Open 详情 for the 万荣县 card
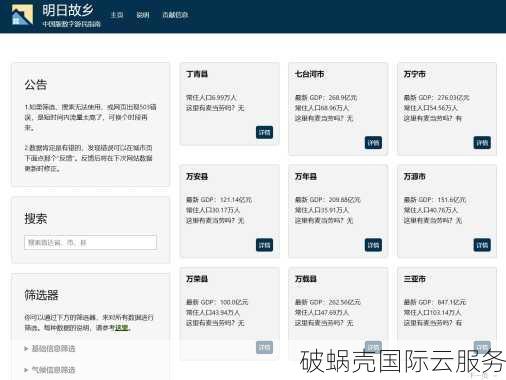The image size is (506, 380). click(x=264, y=347)
